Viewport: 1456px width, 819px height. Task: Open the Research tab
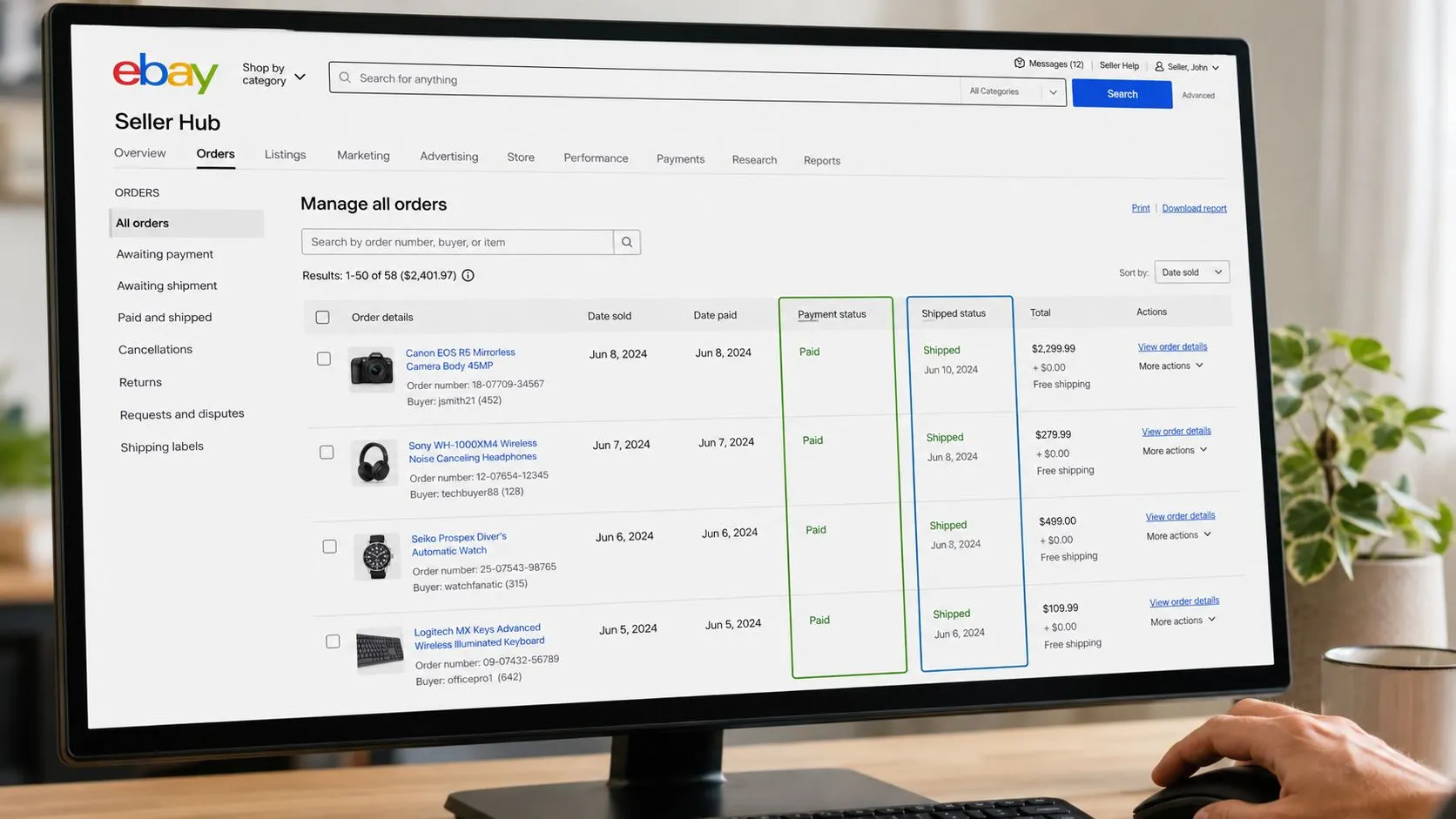click(x=754, y=159)
